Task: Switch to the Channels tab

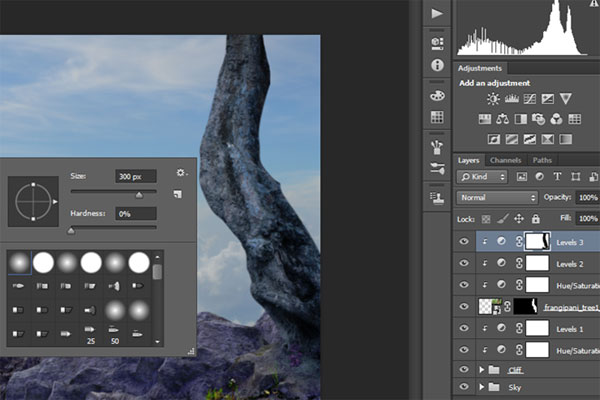Action: (505, 160)
